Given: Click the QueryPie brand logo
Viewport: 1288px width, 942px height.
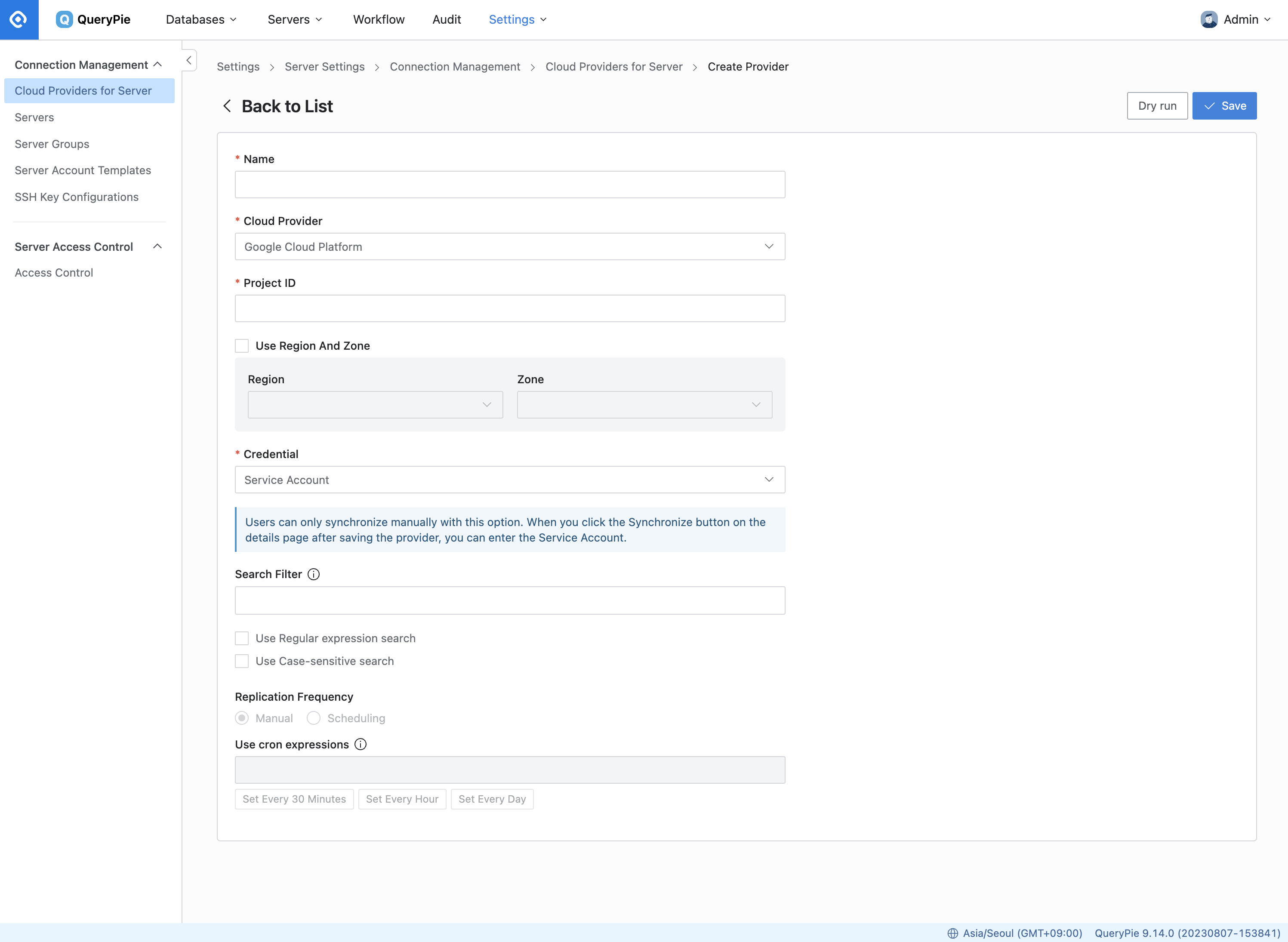Looking at the screenshot, I should tap(93, 19).
